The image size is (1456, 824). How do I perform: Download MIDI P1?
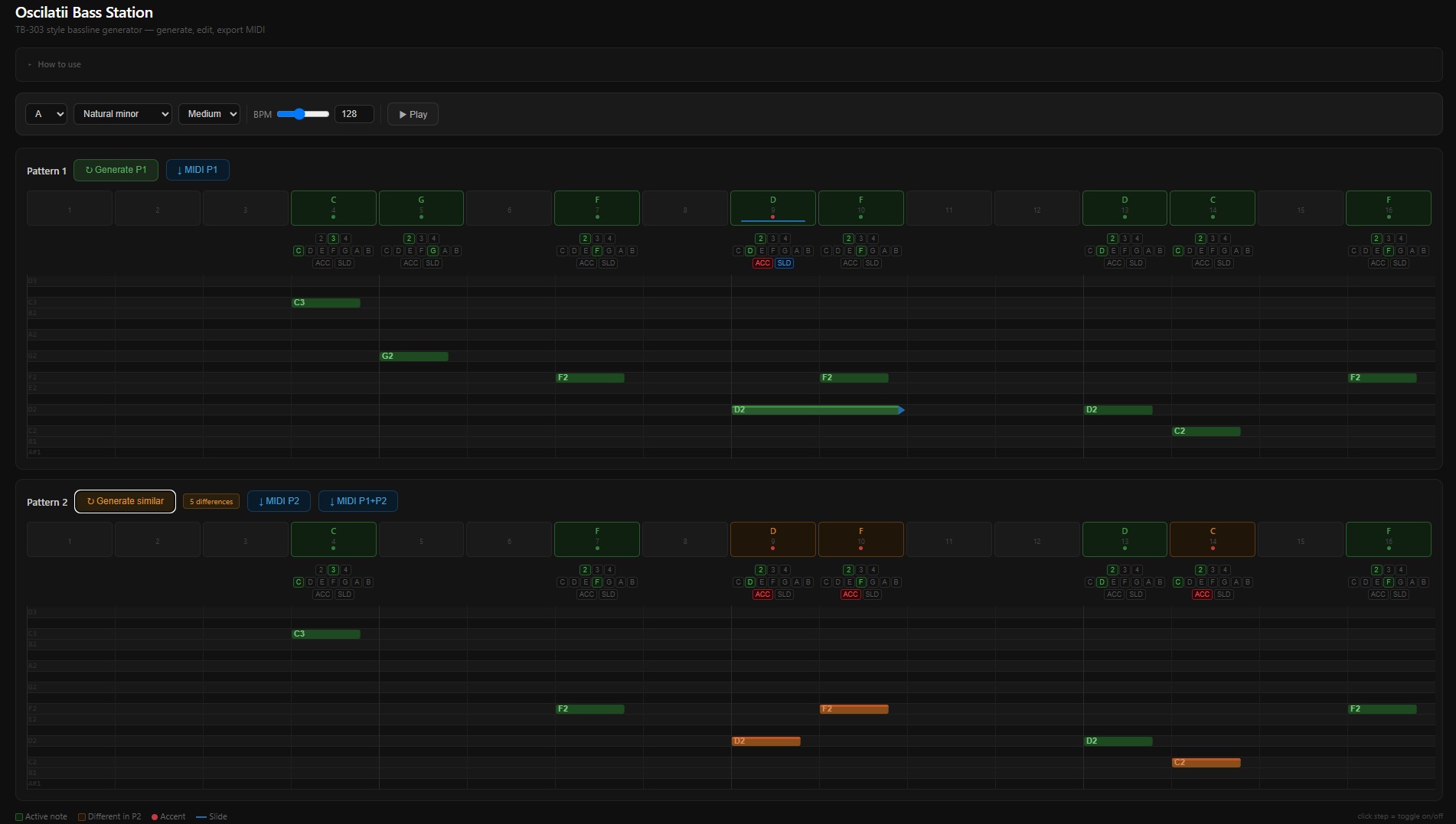point(198,170)
